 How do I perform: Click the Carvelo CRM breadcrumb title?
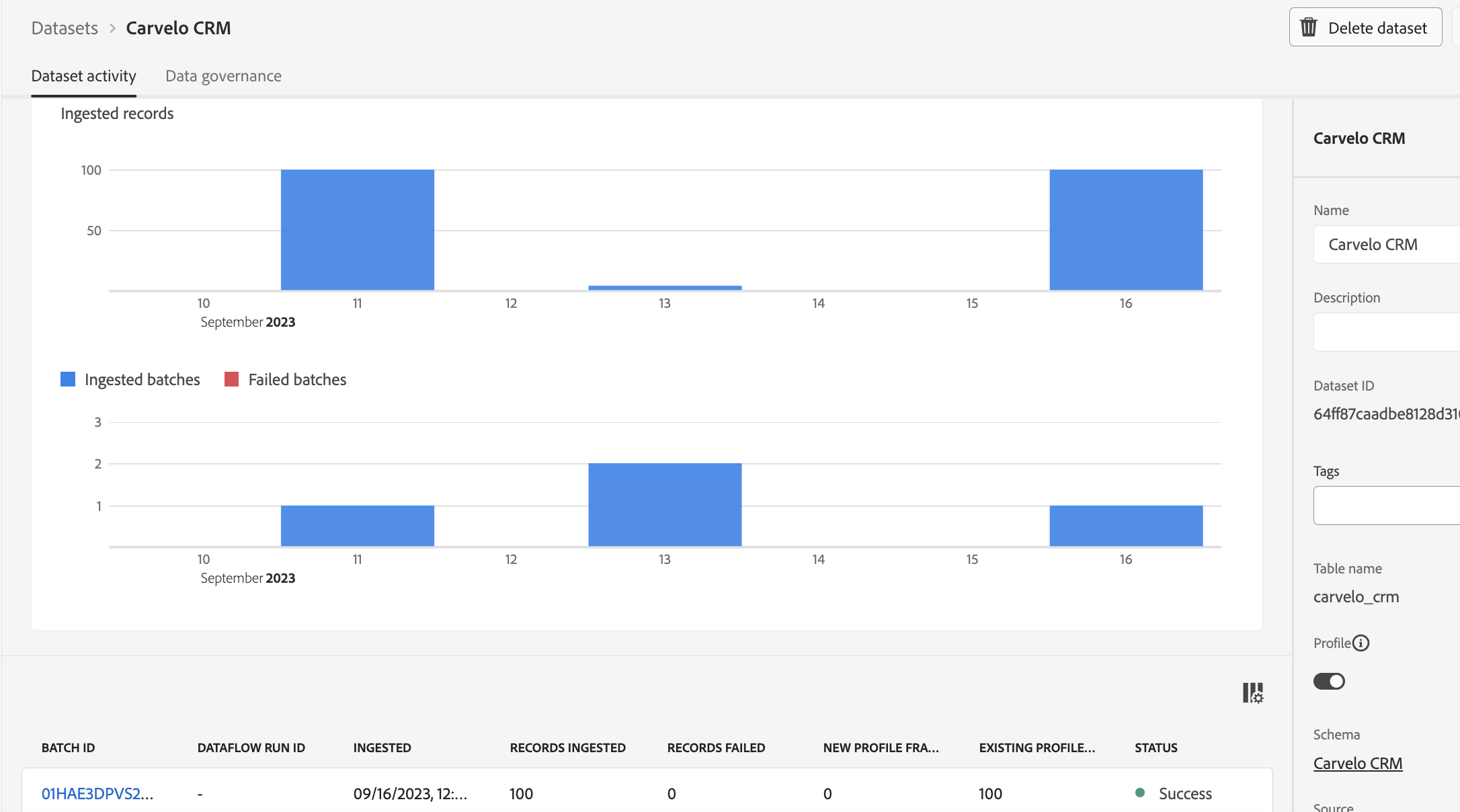tap(178, 28)
